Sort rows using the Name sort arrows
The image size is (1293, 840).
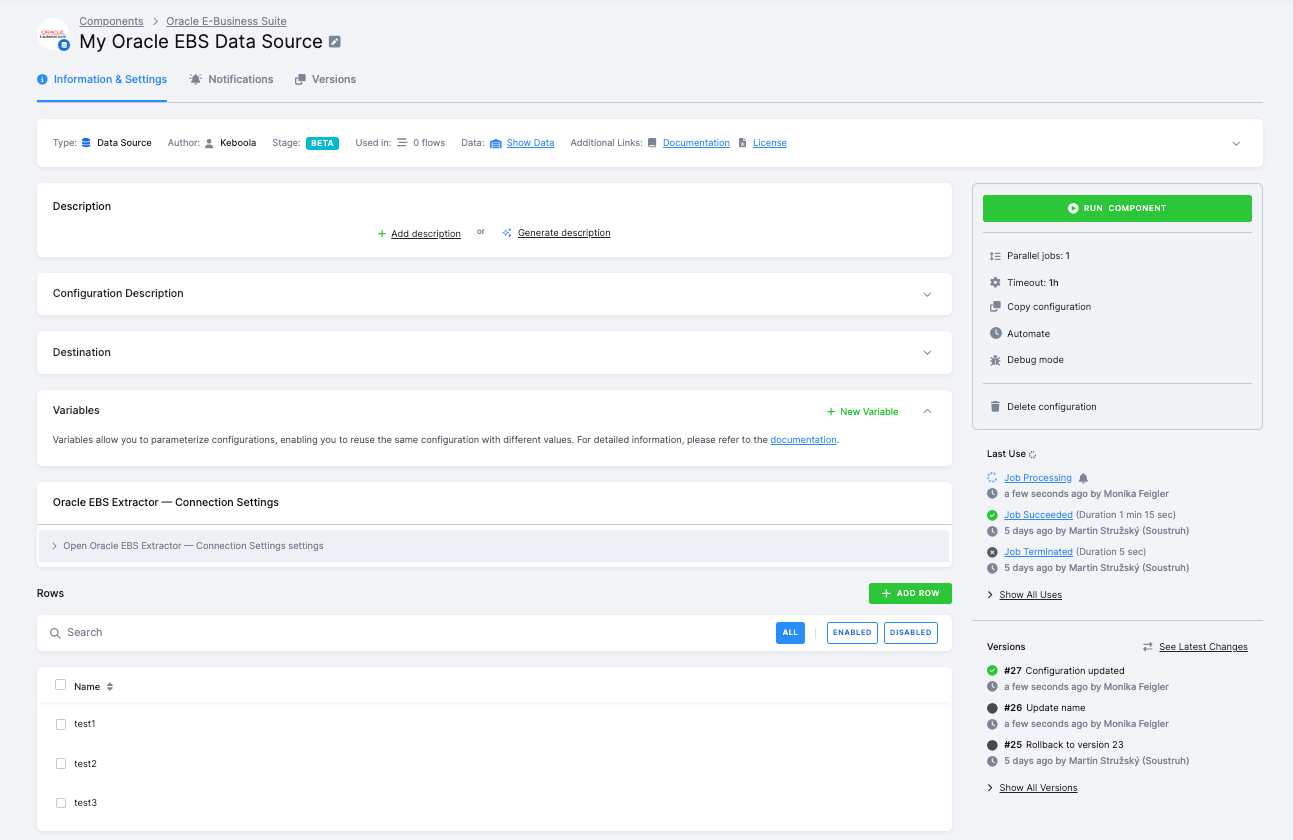pyautogui.click(x=110, y=687)
